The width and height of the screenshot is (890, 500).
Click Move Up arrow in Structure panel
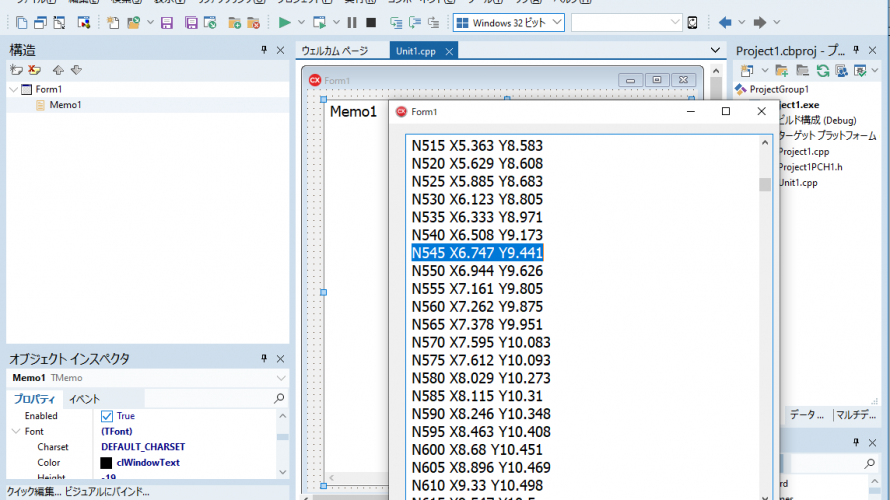pyautogui.click(x=58, y=70)
